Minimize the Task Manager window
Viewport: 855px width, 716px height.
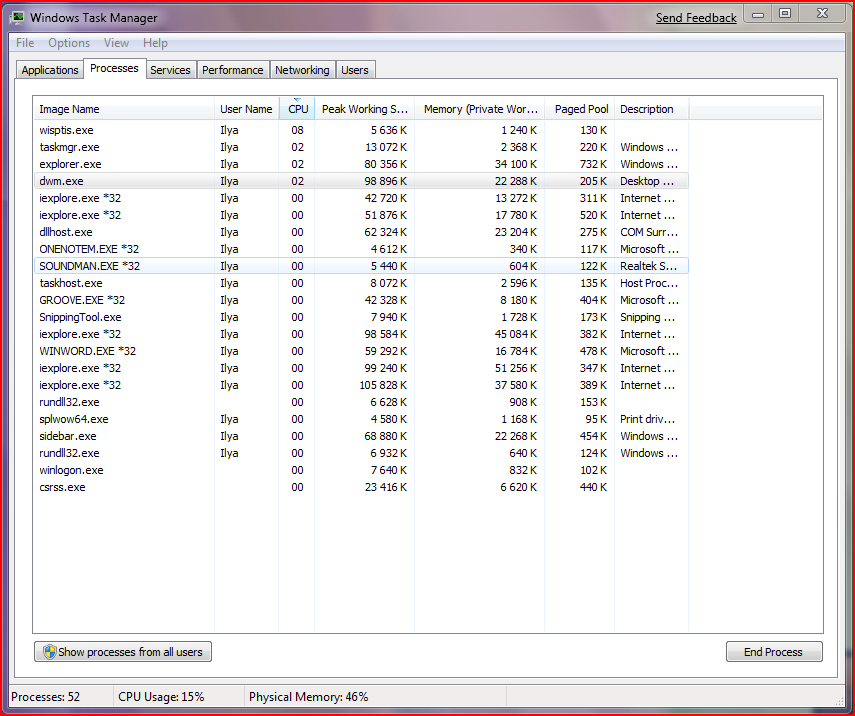758,15
